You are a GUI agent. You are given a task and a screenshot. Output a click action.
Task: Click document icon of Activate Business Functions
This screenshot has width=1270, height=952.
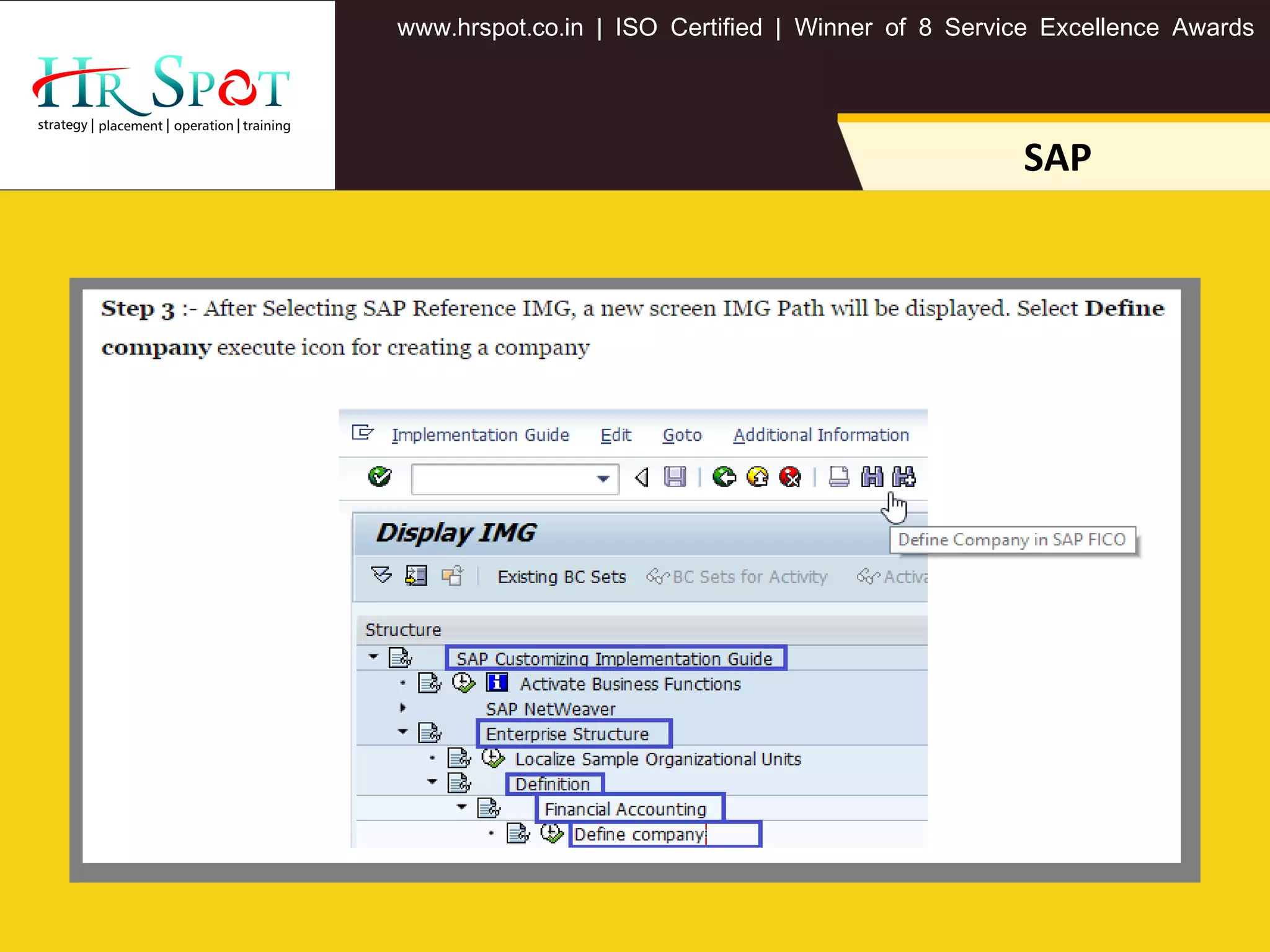[430, 683]
